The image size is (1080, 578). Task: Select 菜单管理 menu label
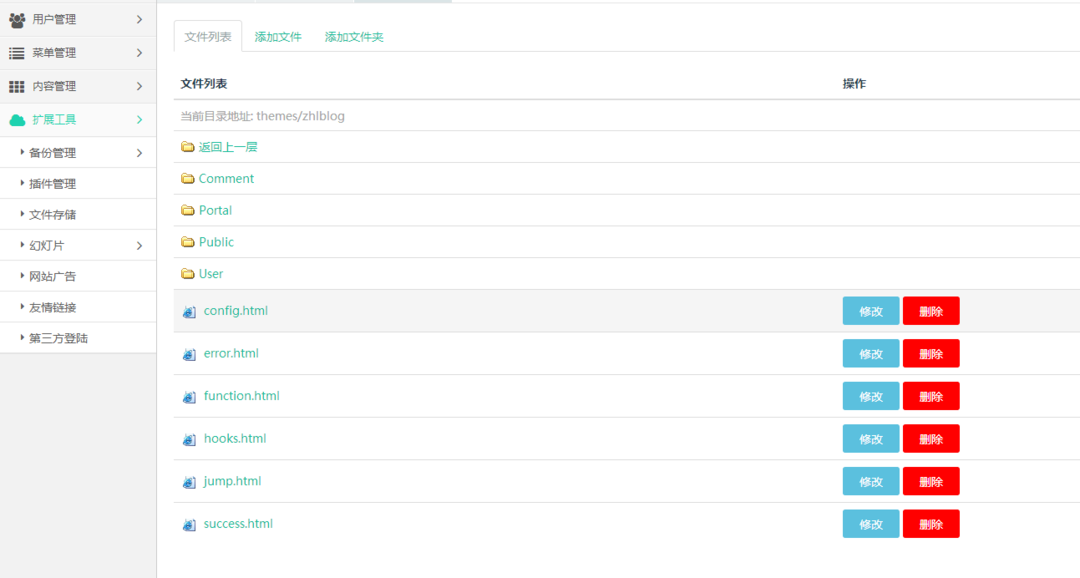[54, 53]
